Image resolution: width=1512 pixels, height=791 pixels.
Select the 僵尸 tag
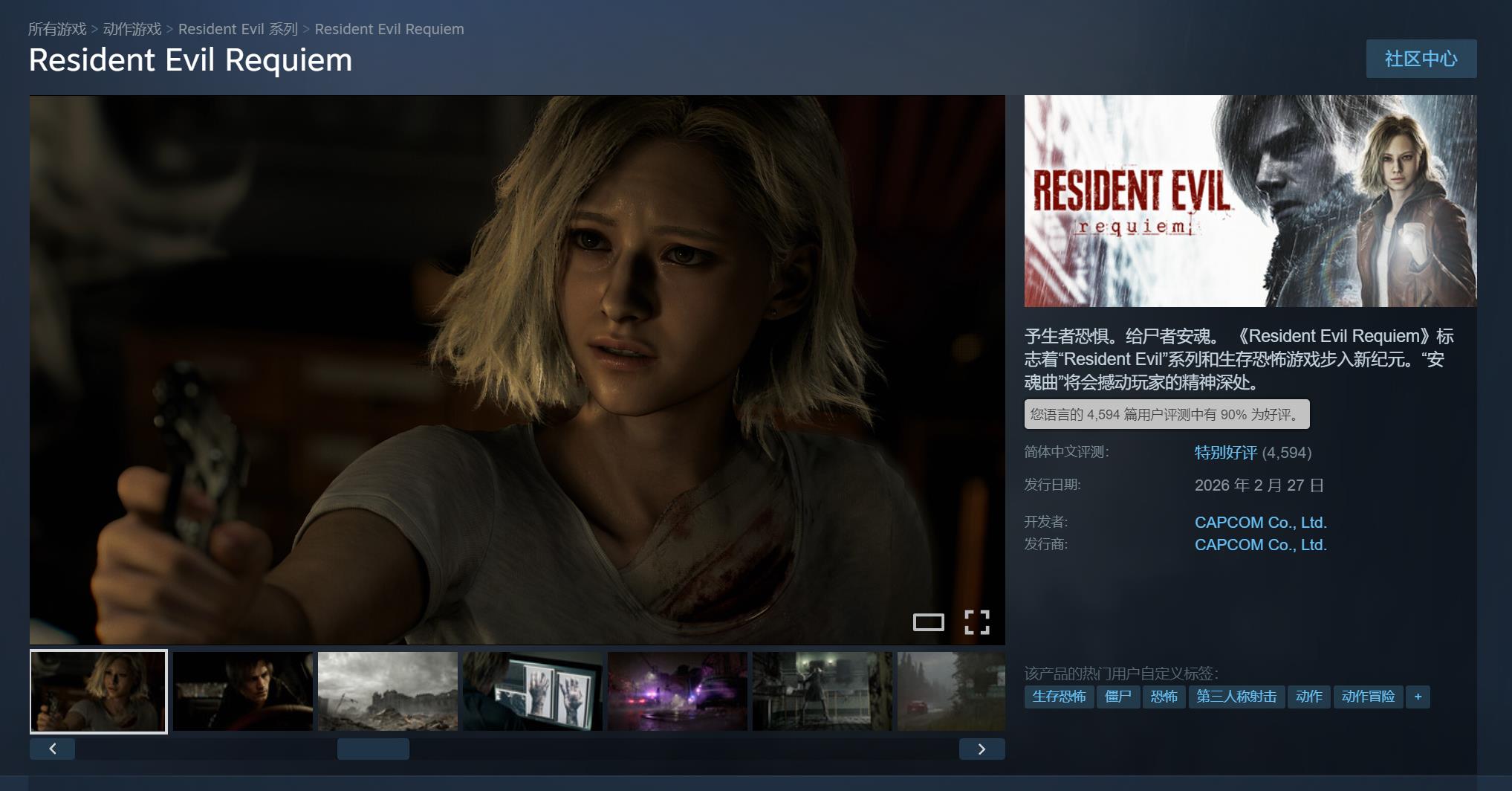click(1117, 697)
